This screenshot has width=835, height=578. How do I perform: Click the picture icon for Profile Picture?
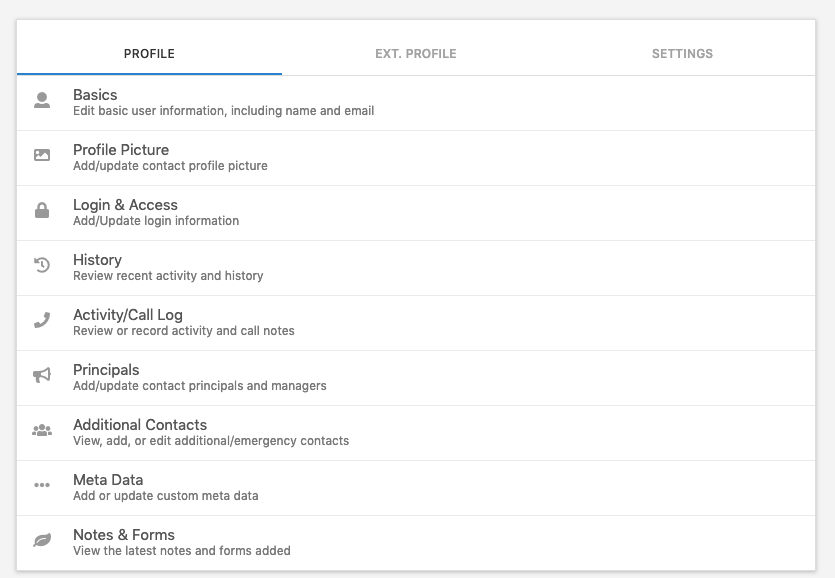[x=41, y=154]
